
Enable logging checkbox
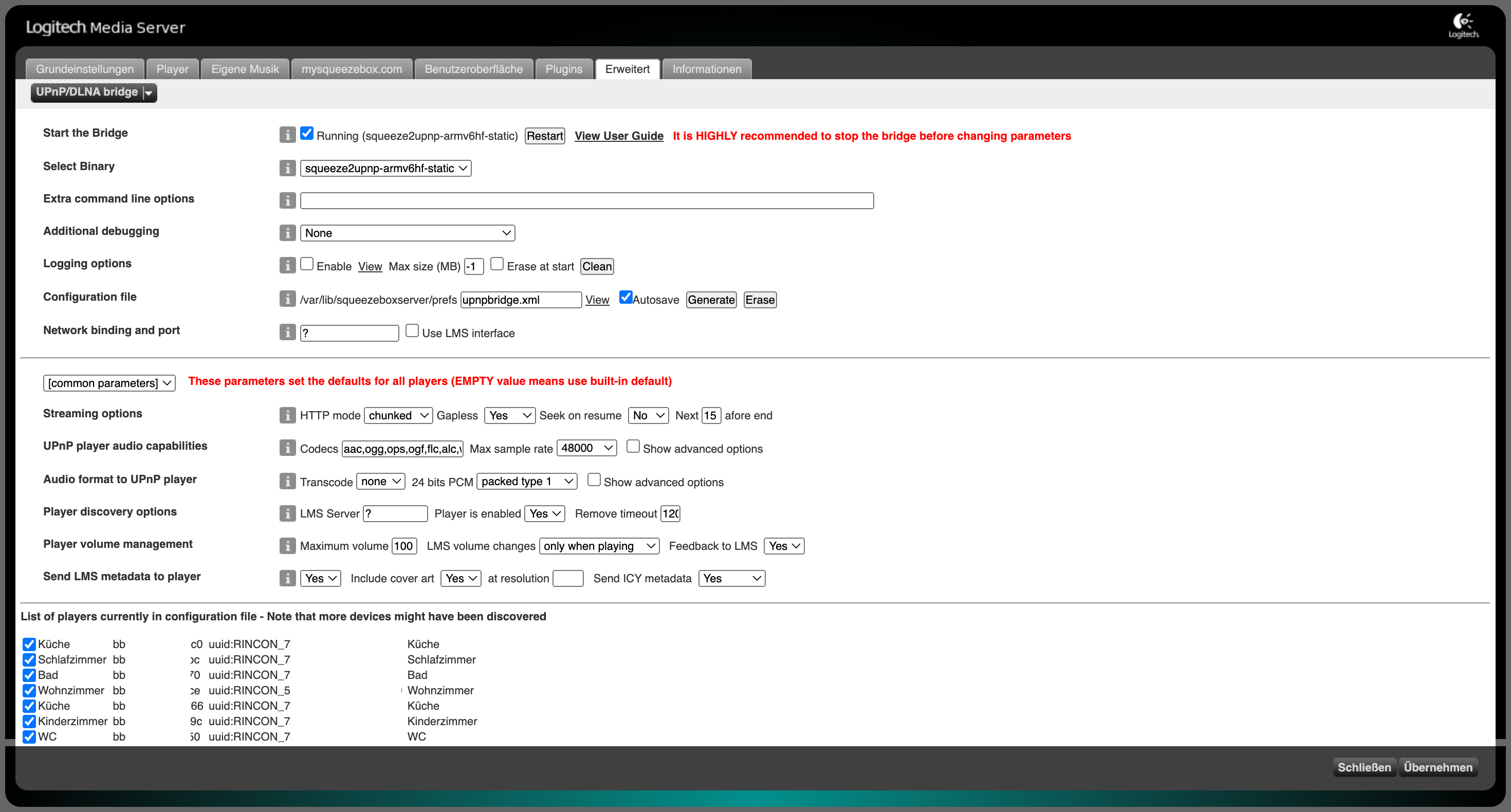click(x=307, y=264)
